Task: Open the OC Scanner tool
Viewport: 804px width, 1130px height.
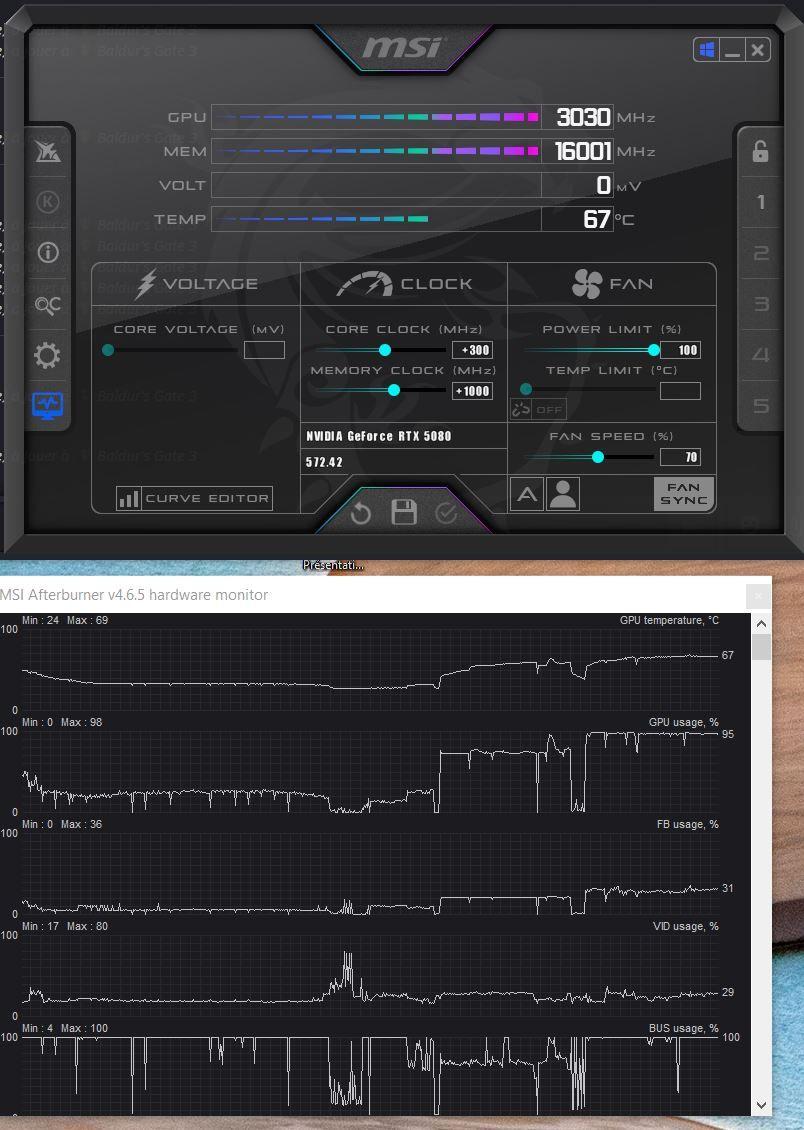Action: [47, 305]
